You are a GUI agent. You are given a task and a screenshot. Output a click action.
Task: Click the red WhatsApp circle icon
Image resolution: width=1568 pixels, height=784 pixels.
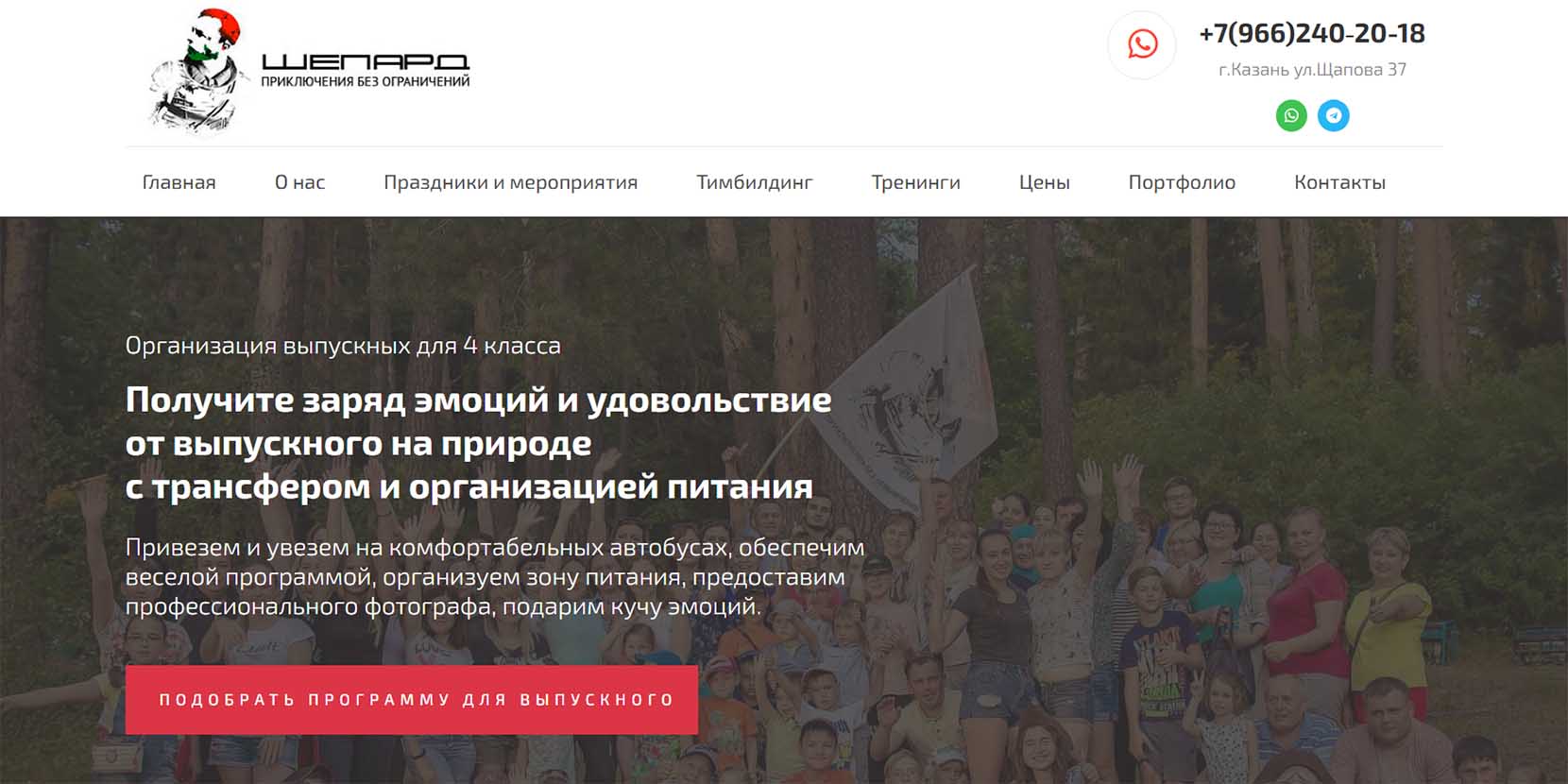click(x=1142, y=44)
